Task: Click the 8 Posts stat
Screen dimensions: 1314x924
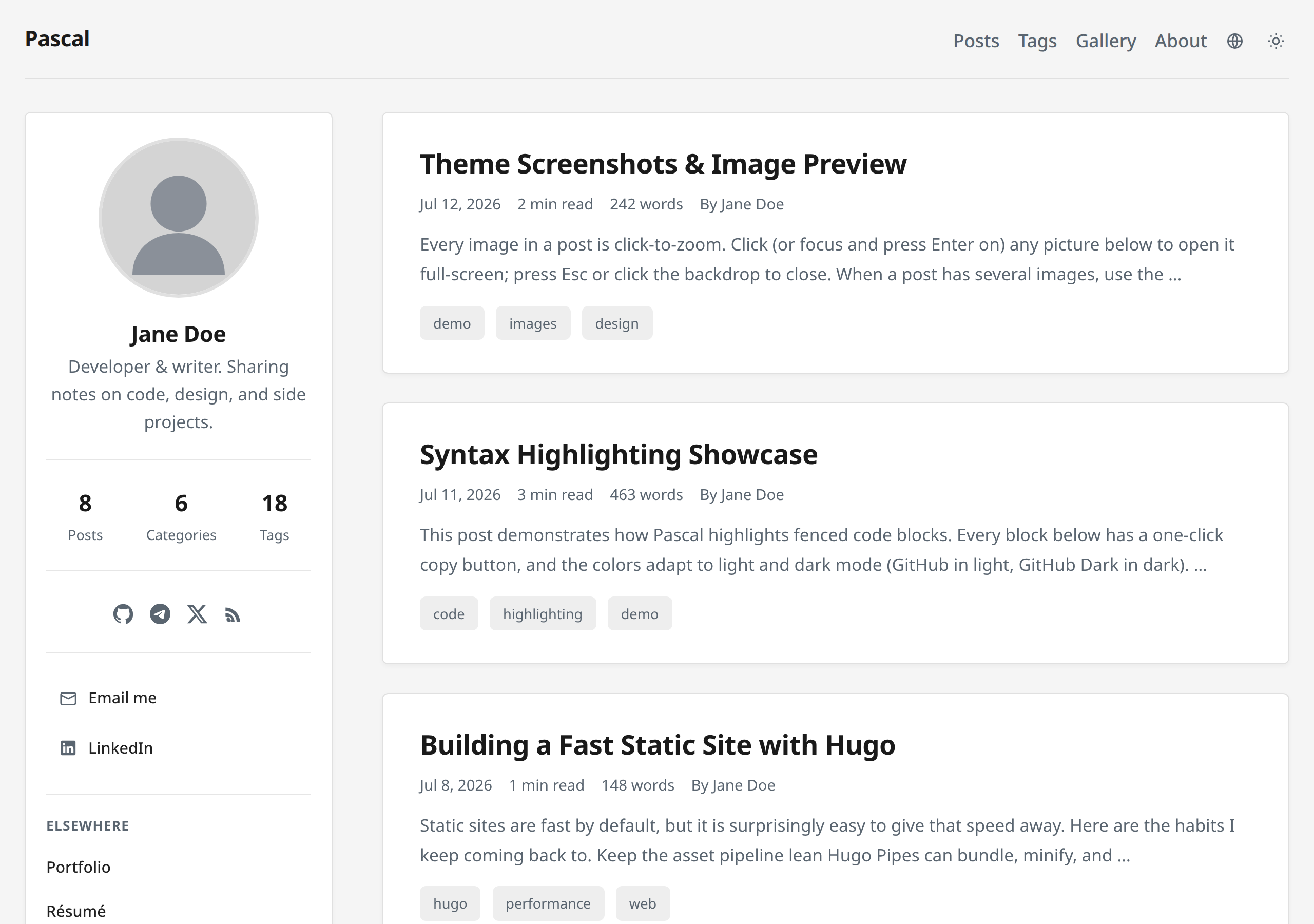Action: pyautogui.click(x=85, y=517)
